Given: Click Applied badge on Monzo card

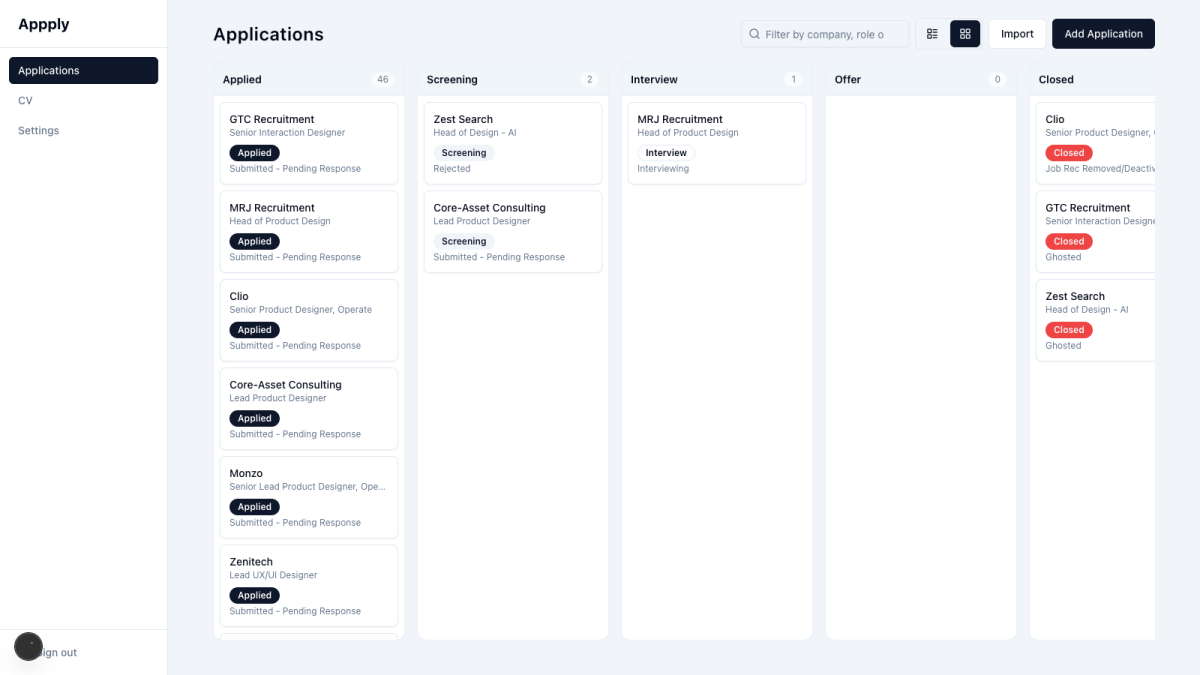Looking at the screenshot, I should pos(254,507).
